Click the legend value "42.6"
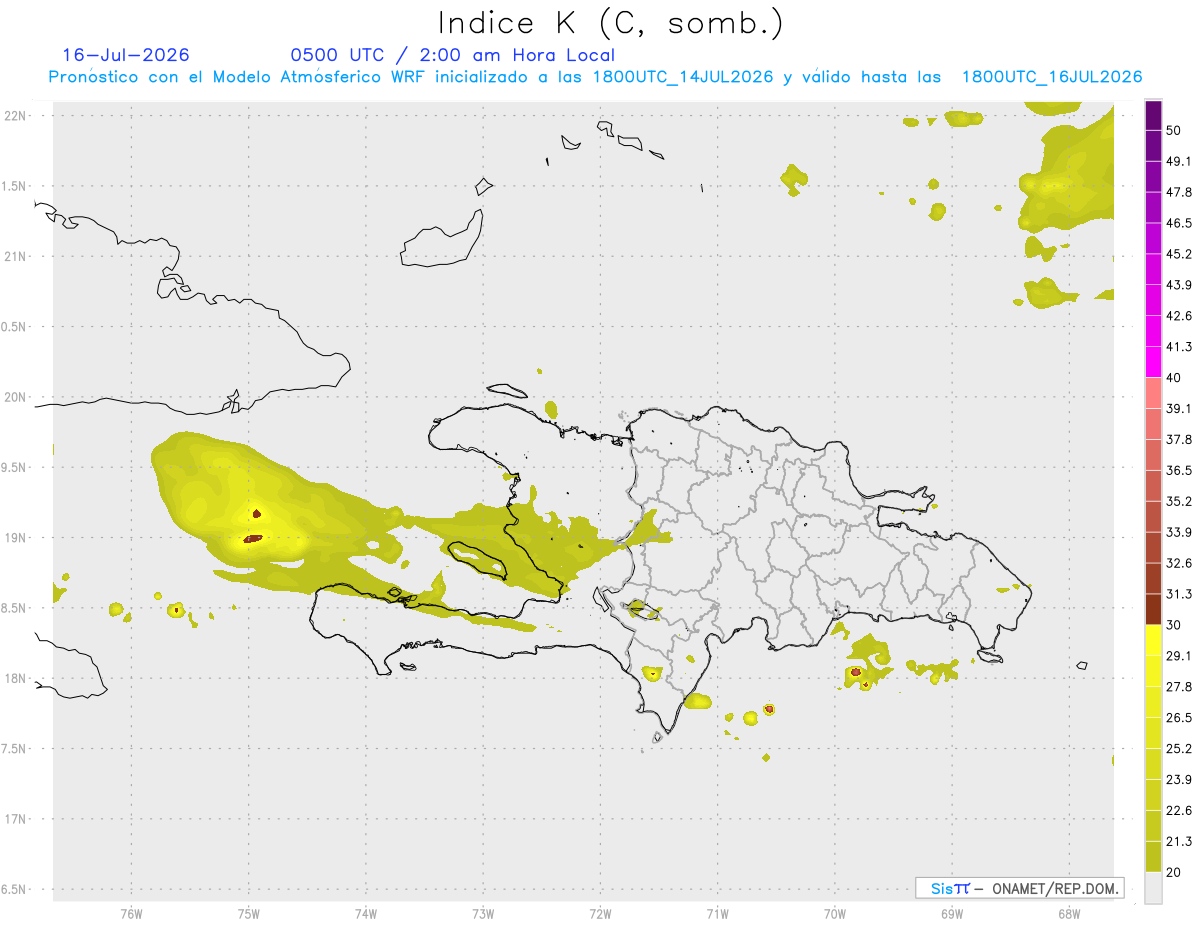This screenshot has width=1200, height=927. [x=1180, y=316]
